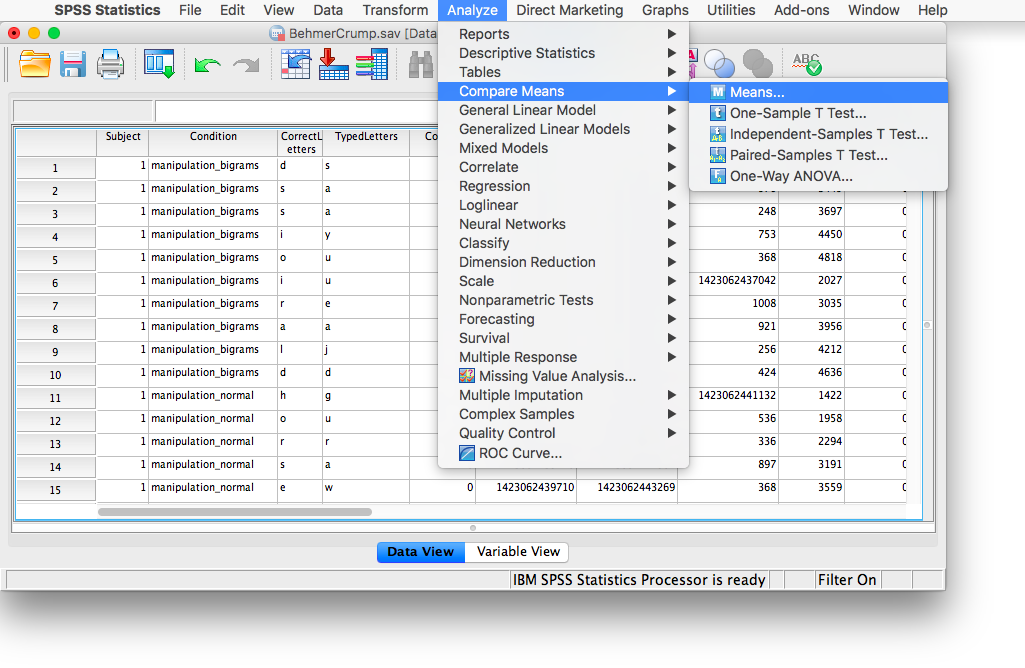Expand the Scale submenu arrow
The width and height of the screenshot is (1025, 668).
[x=671, y=281]
